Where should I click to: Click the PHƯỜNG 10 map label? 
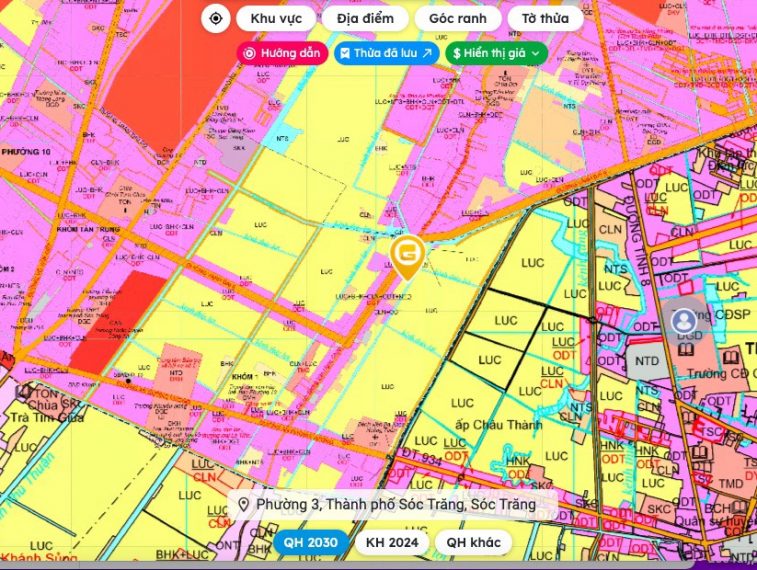(x=27, y=150)
